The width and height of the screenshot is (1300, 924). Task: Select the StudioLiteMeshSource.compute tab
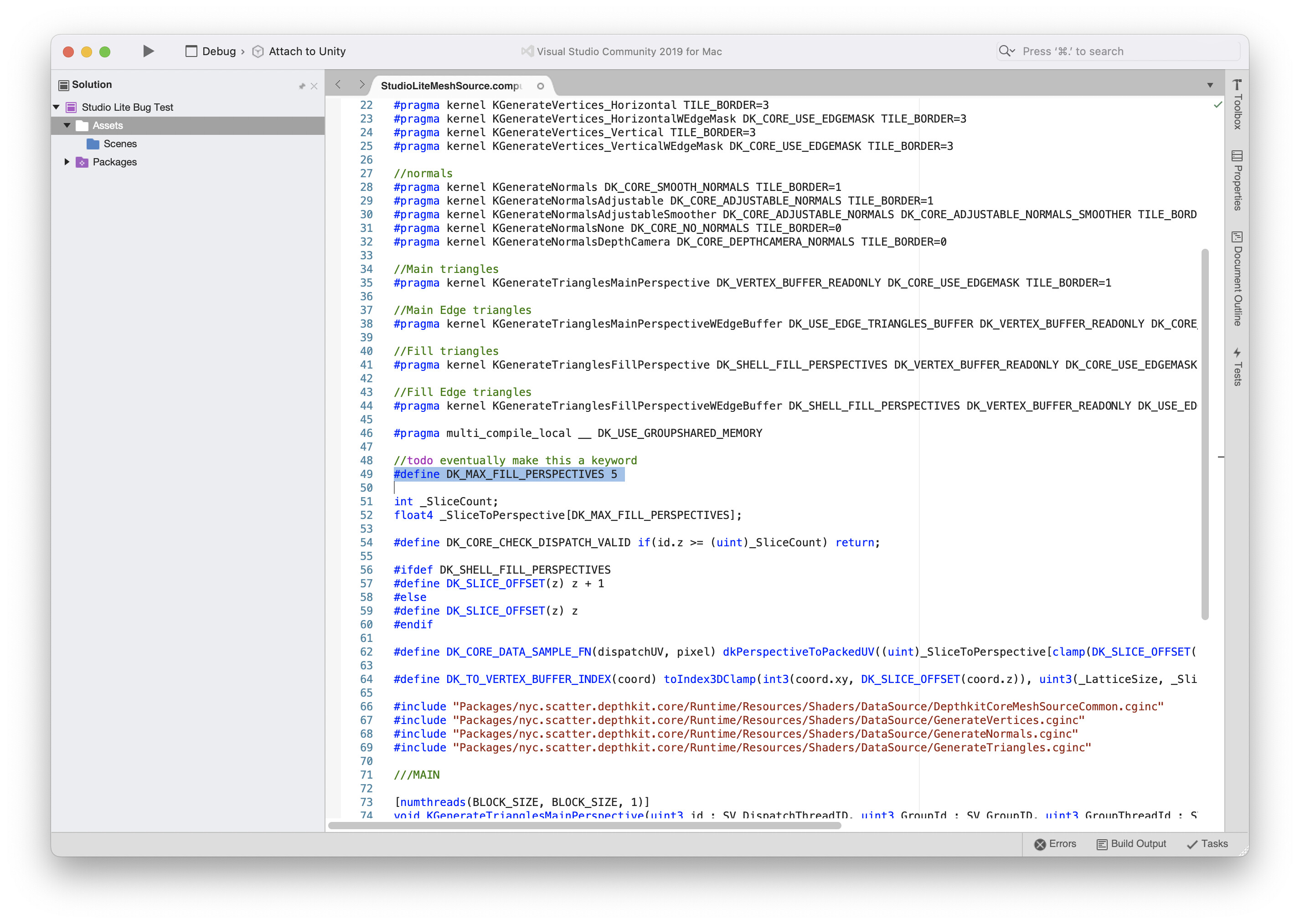click(450, 86)
